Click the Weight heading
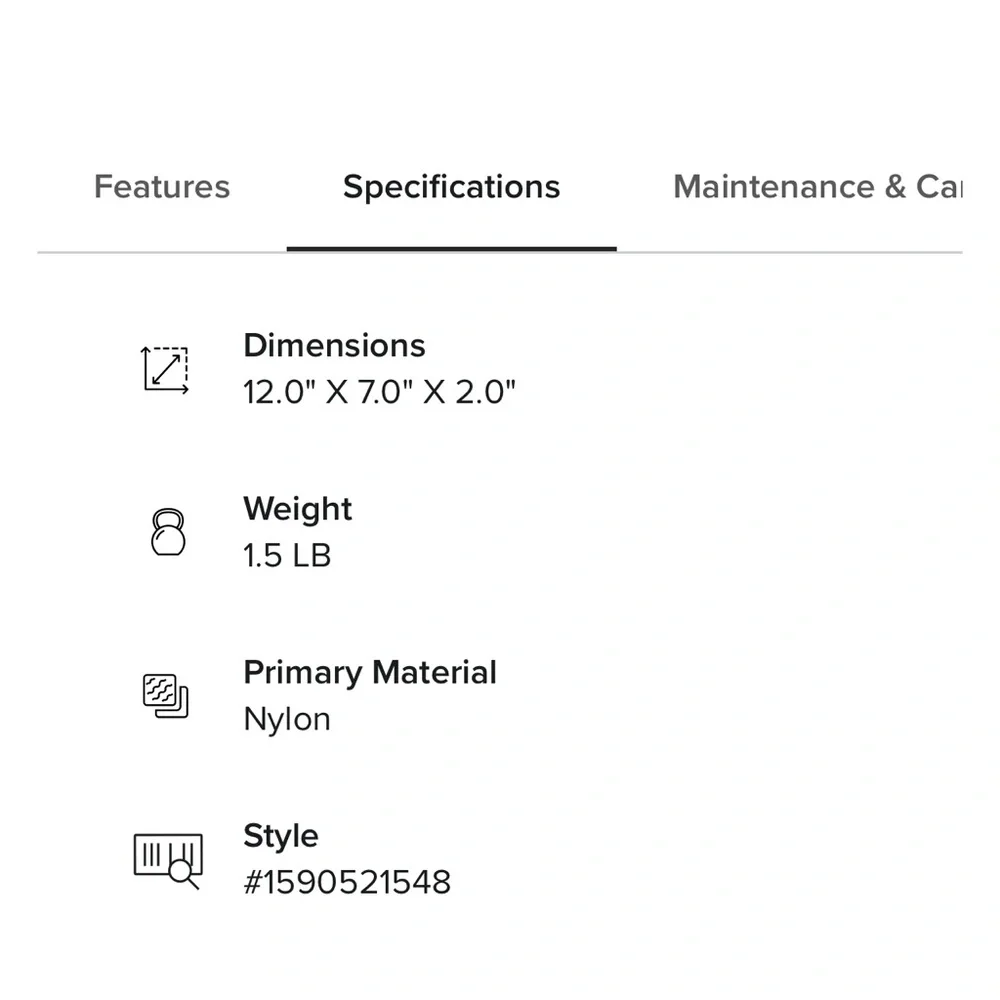 point(297,510)
